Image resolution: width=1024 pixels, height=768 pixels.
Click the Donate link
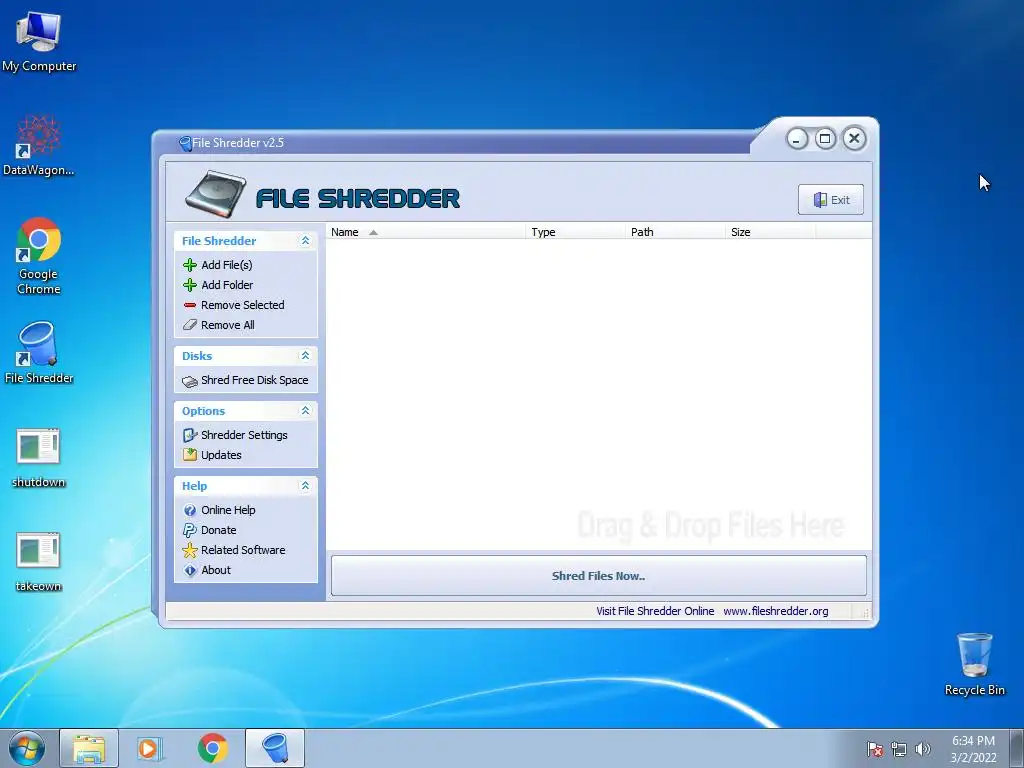(218, 530)
